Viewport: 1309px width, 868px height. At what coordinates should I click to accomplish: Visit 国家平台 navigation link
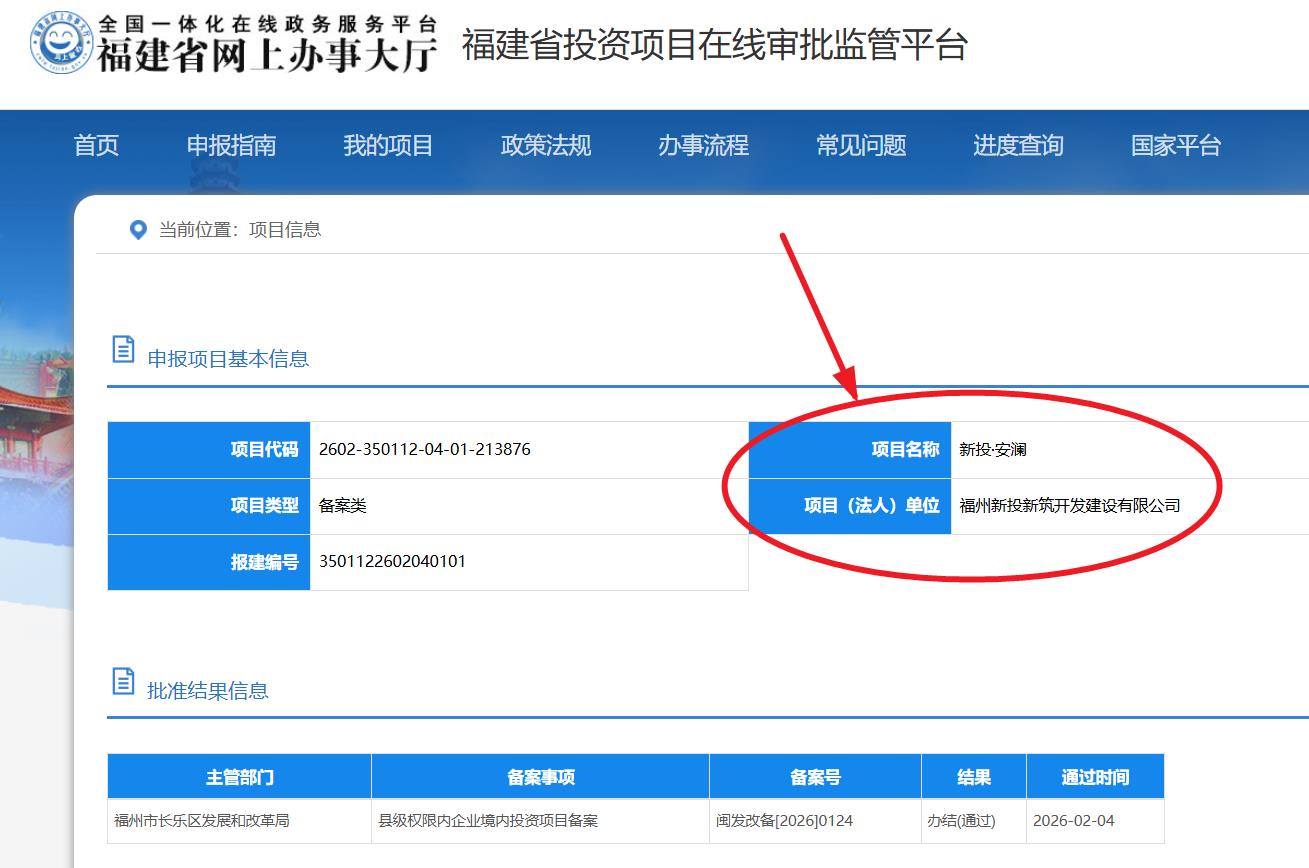tap(1176, 146)
